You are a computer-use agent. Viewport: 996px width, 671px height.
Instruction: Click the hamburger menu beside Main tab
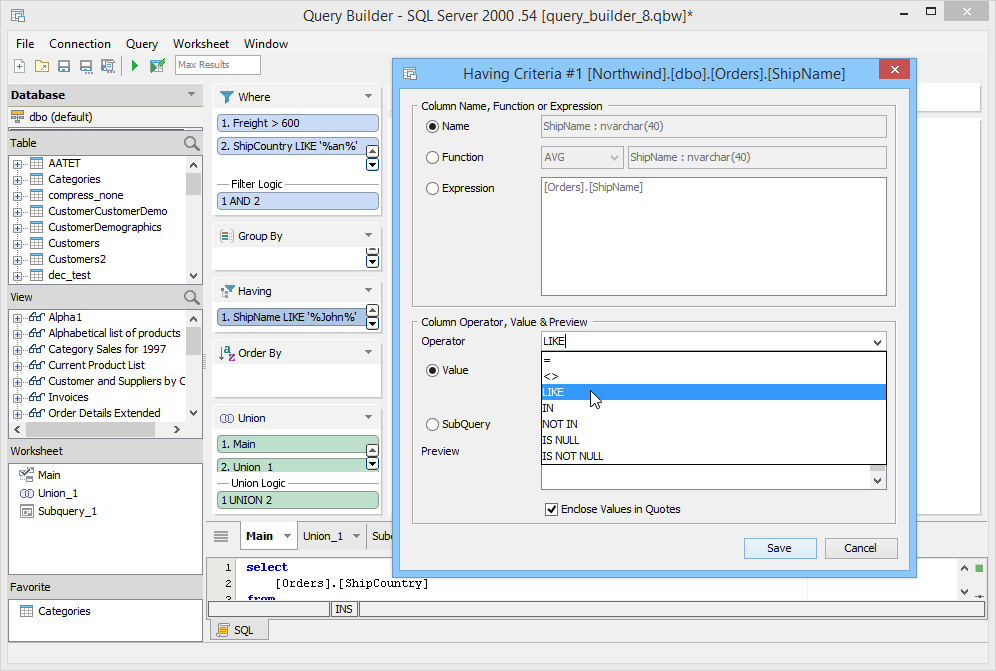click(221, 536)
